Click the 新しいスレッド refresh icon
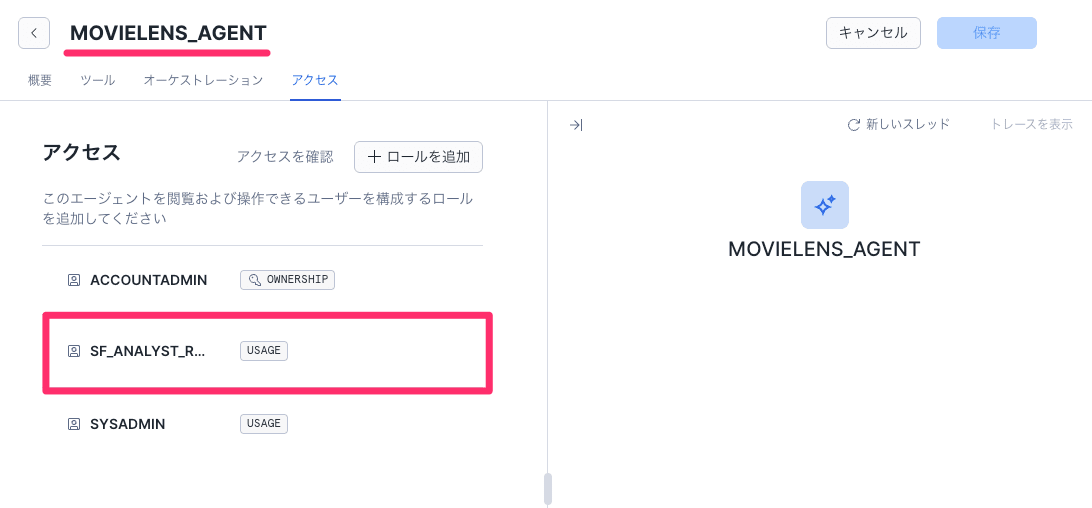The image size is (1092, 508). click(854, 125)
